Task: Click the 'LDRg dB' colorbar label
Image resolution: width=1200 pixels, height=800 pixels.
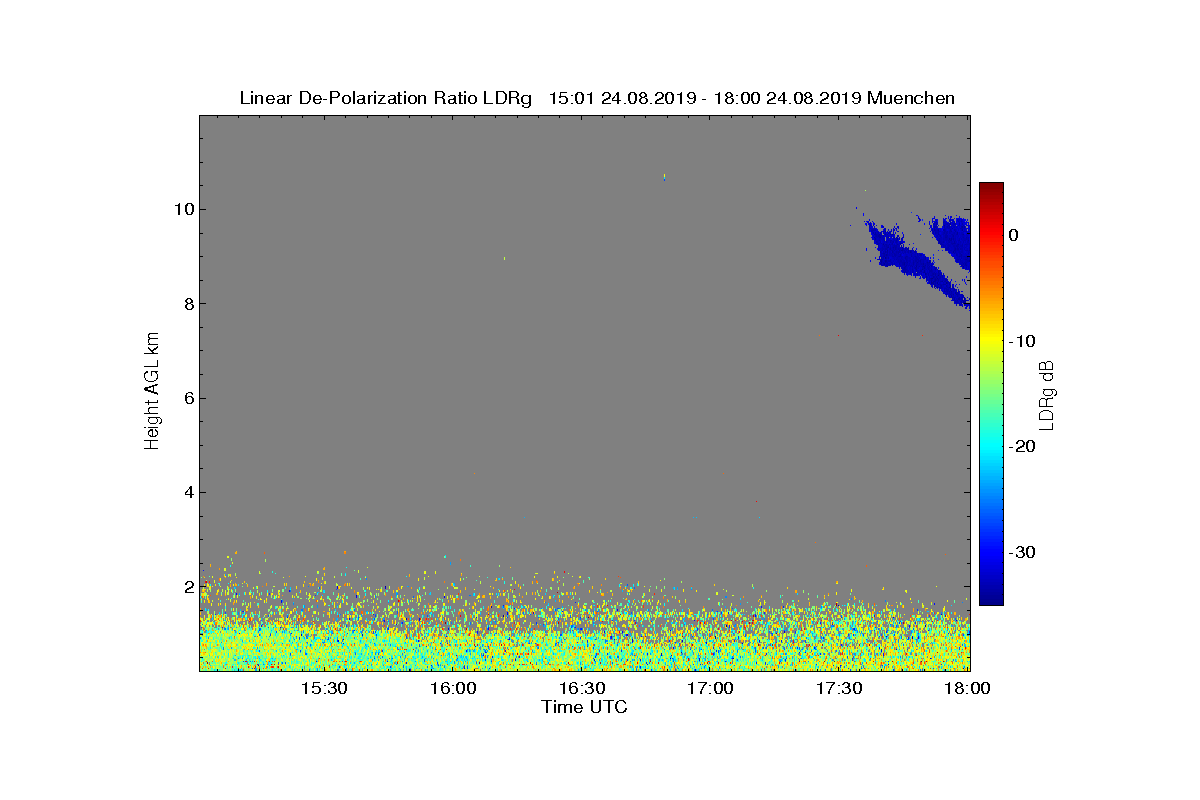Action: tap(1046, 394)
